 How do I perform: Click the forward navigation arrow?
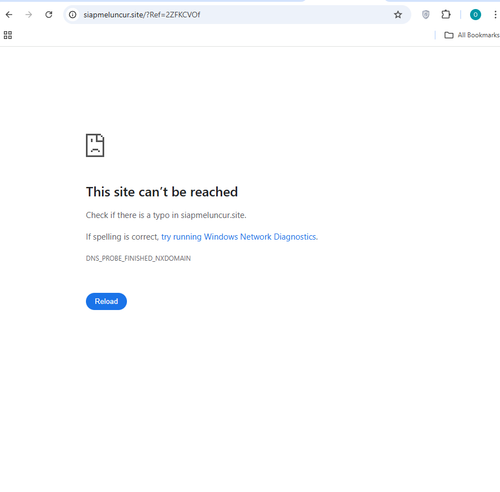29,15
